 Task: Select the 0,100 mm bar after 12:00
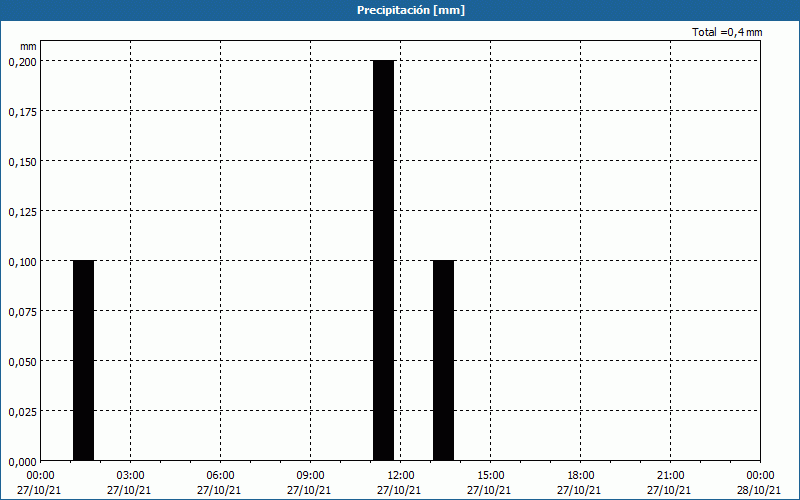tap(443, 360)
